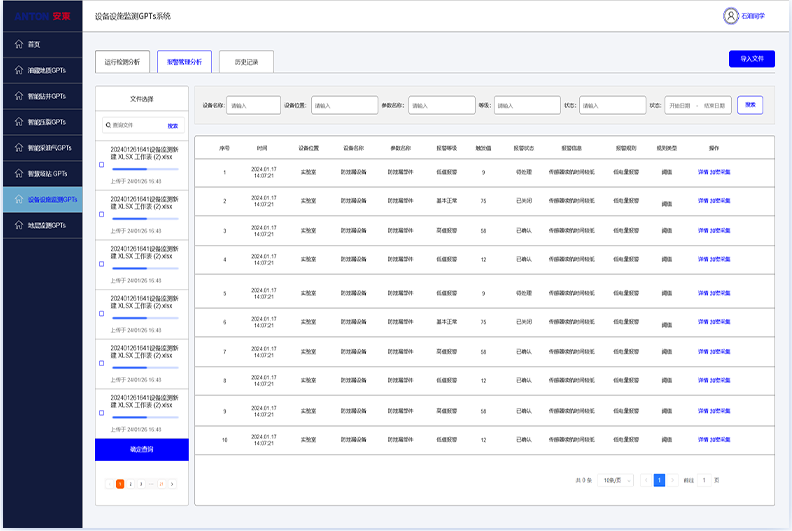Open 详情 link in table row 10
Viewport: 792px width, 531px height.
703,440
